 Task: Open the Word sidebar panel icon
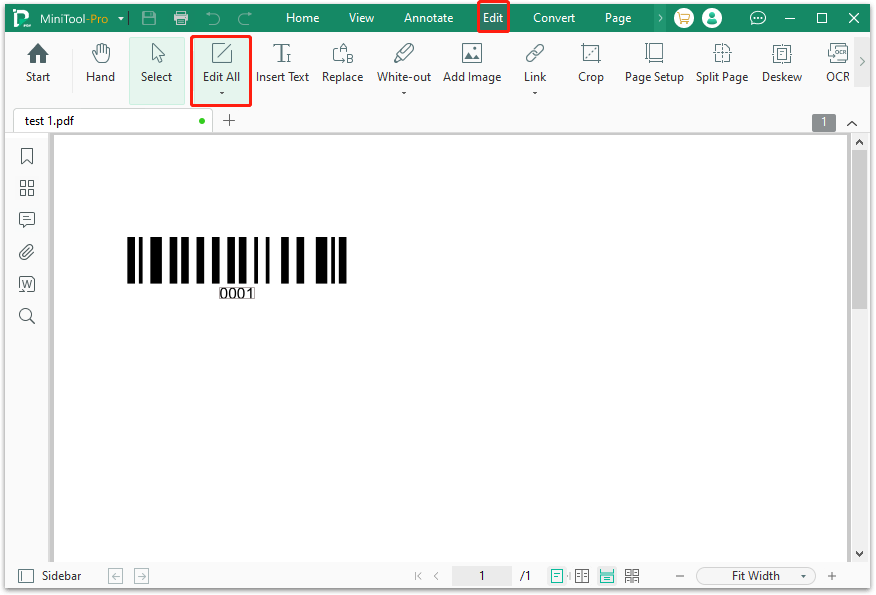coord(27,284)
